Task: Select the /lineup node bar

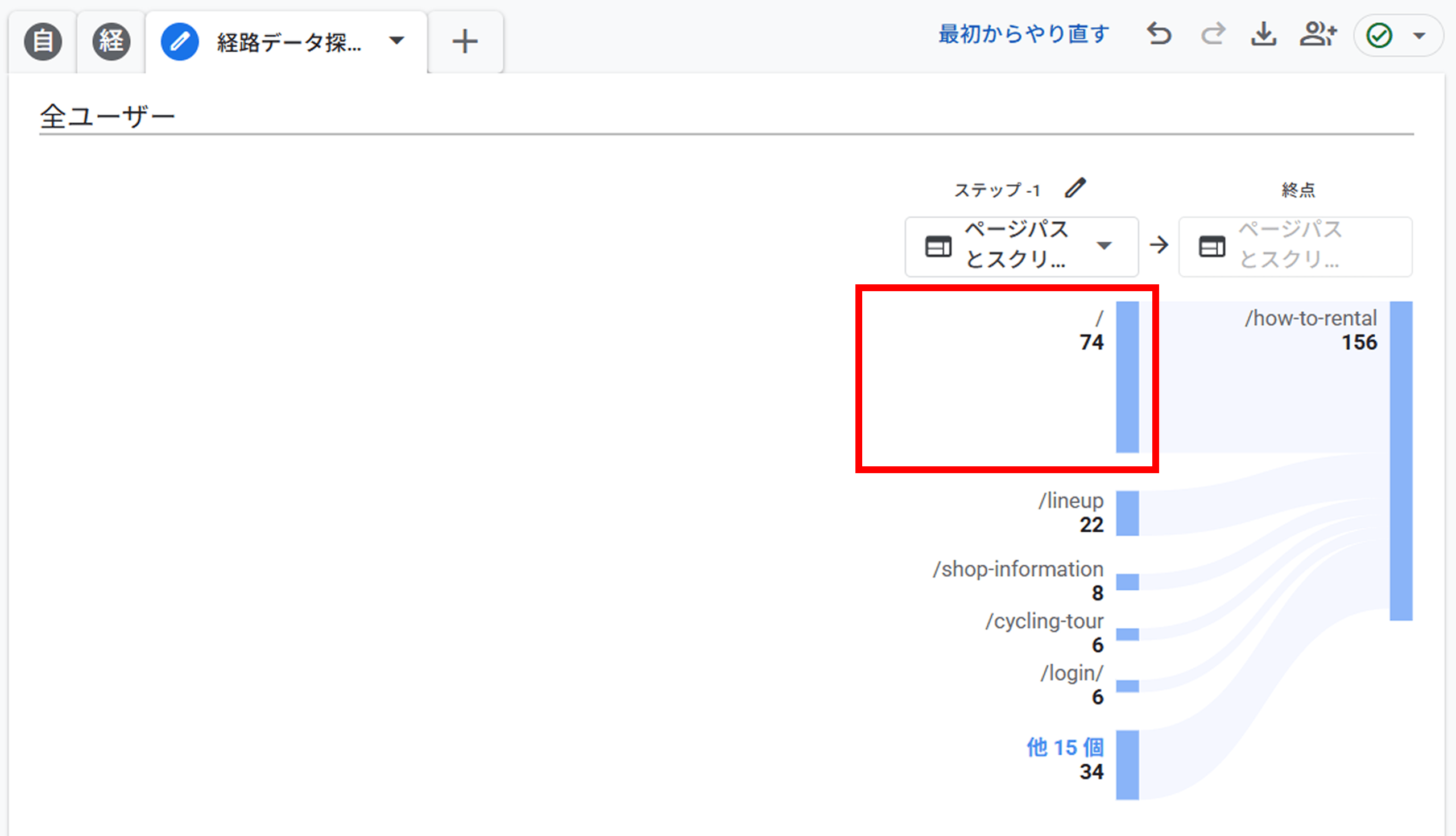Action: tap(1127, 514)
